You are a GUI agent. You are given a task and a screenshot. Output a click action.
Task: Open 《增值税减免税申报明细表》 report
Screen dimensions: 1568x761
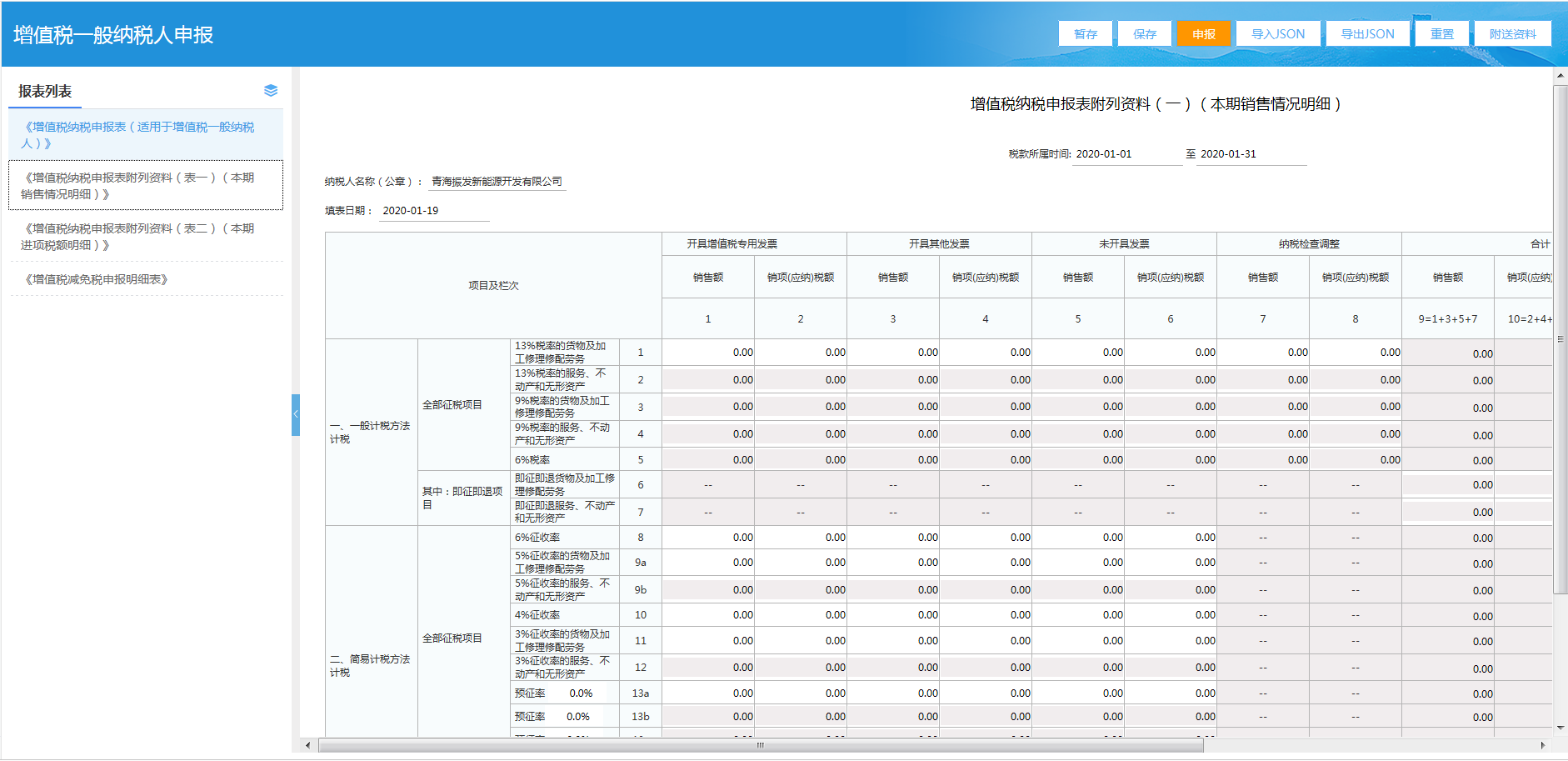[146, 279]
